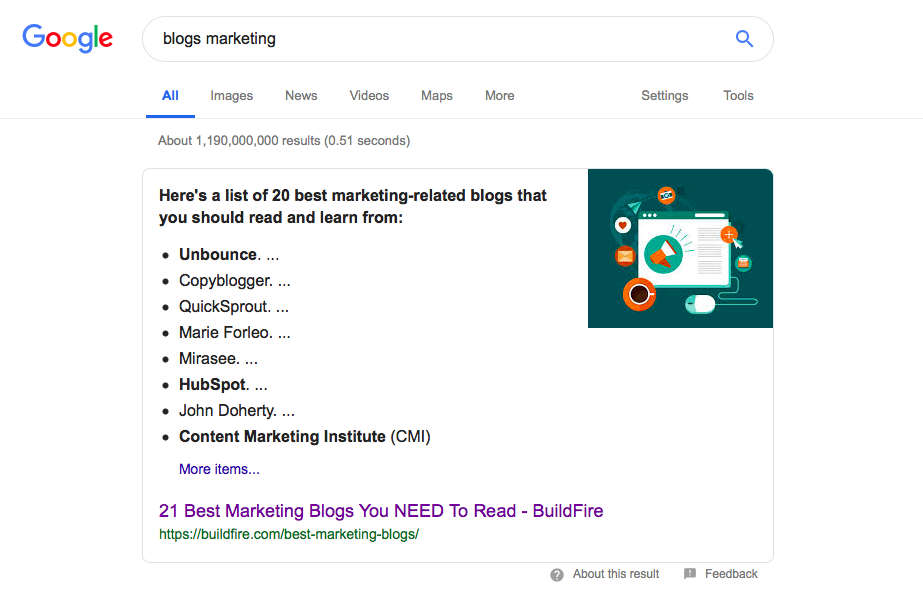Open the featured snippet marketing illustration

(680, 249)
